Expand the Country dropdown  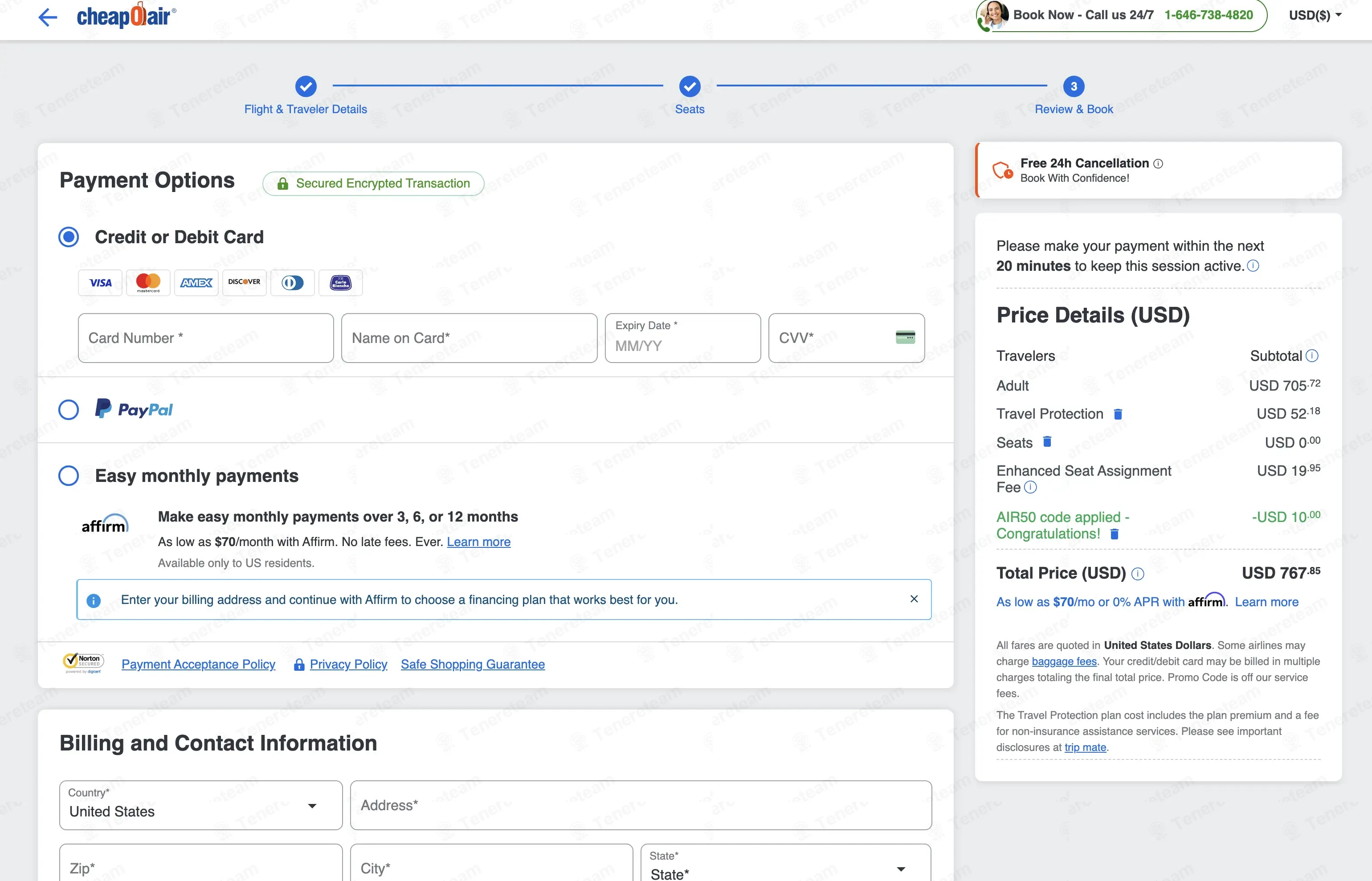pos(201,805)
